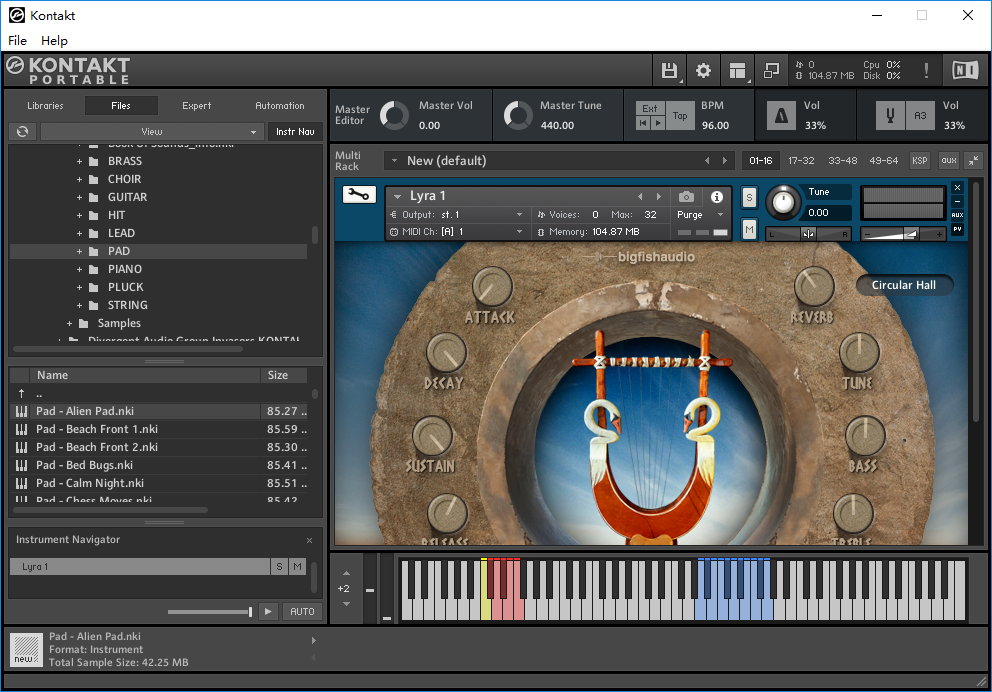Click the file preview volume slider
Image resolution: width=992 pixels, height=692 pixels.
[210, 612]
